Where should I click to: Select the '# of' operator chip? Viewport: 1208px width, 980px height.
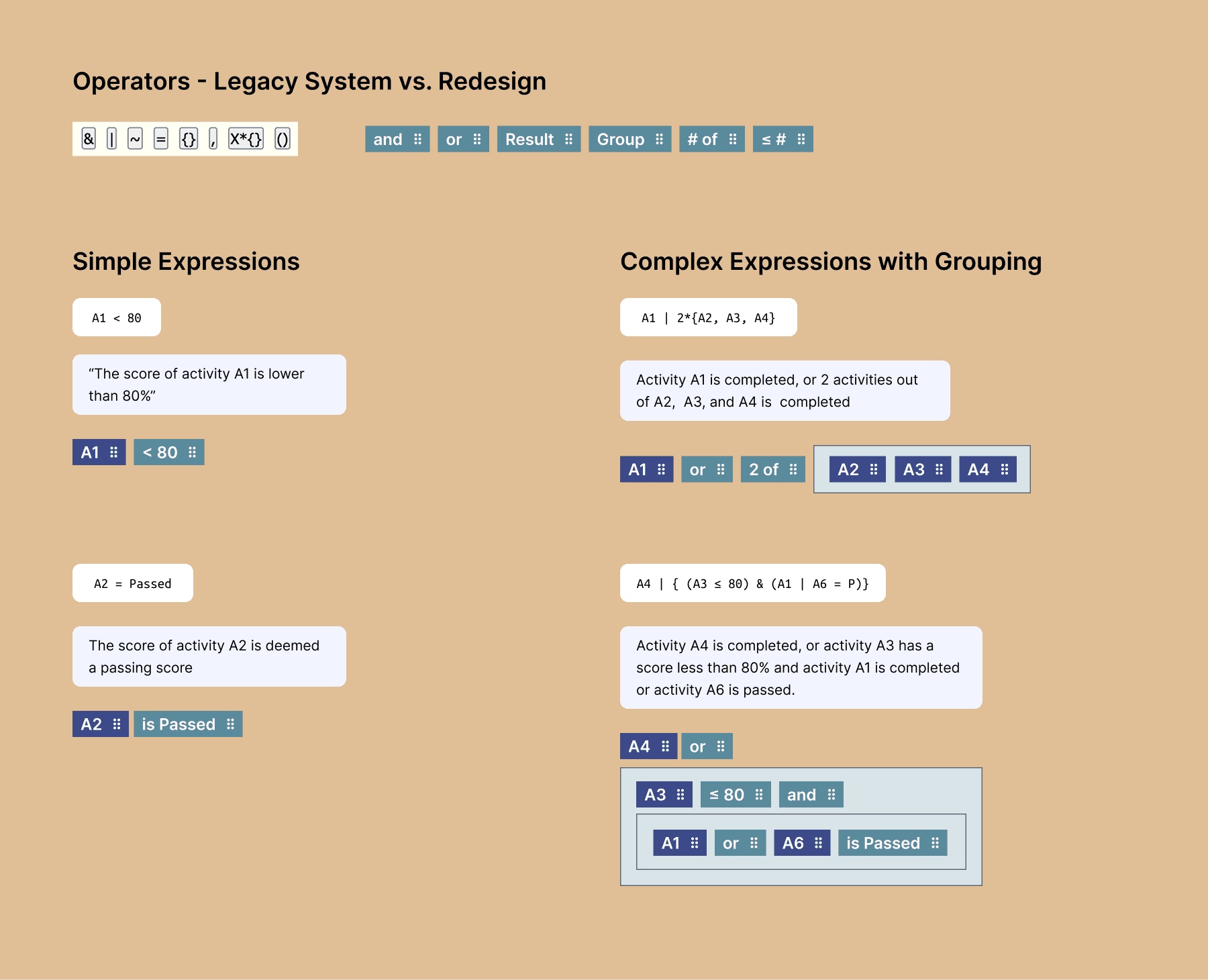click(x=712, y=139)
